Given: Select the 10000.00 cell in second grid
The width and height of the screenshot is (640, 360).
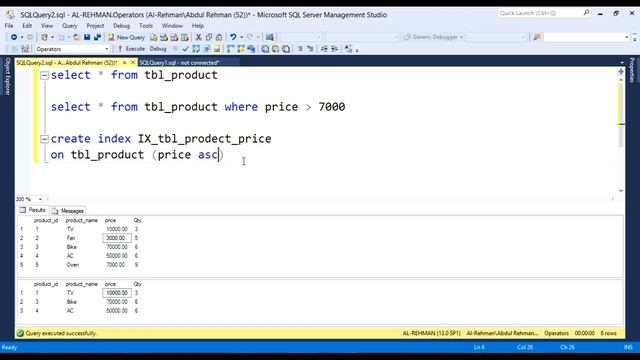Looking at the screenshot, I should pos(117,293).
